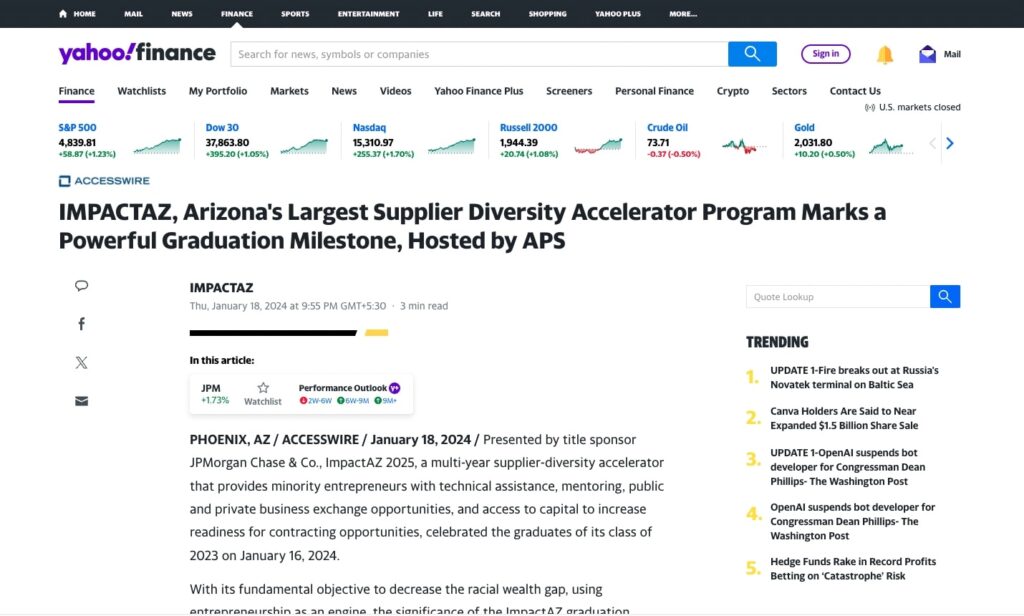Open trending story about Hedge Funds record profits
Image resolution: width=1024 pixels, height=616 pixels.
pos(853,568)
